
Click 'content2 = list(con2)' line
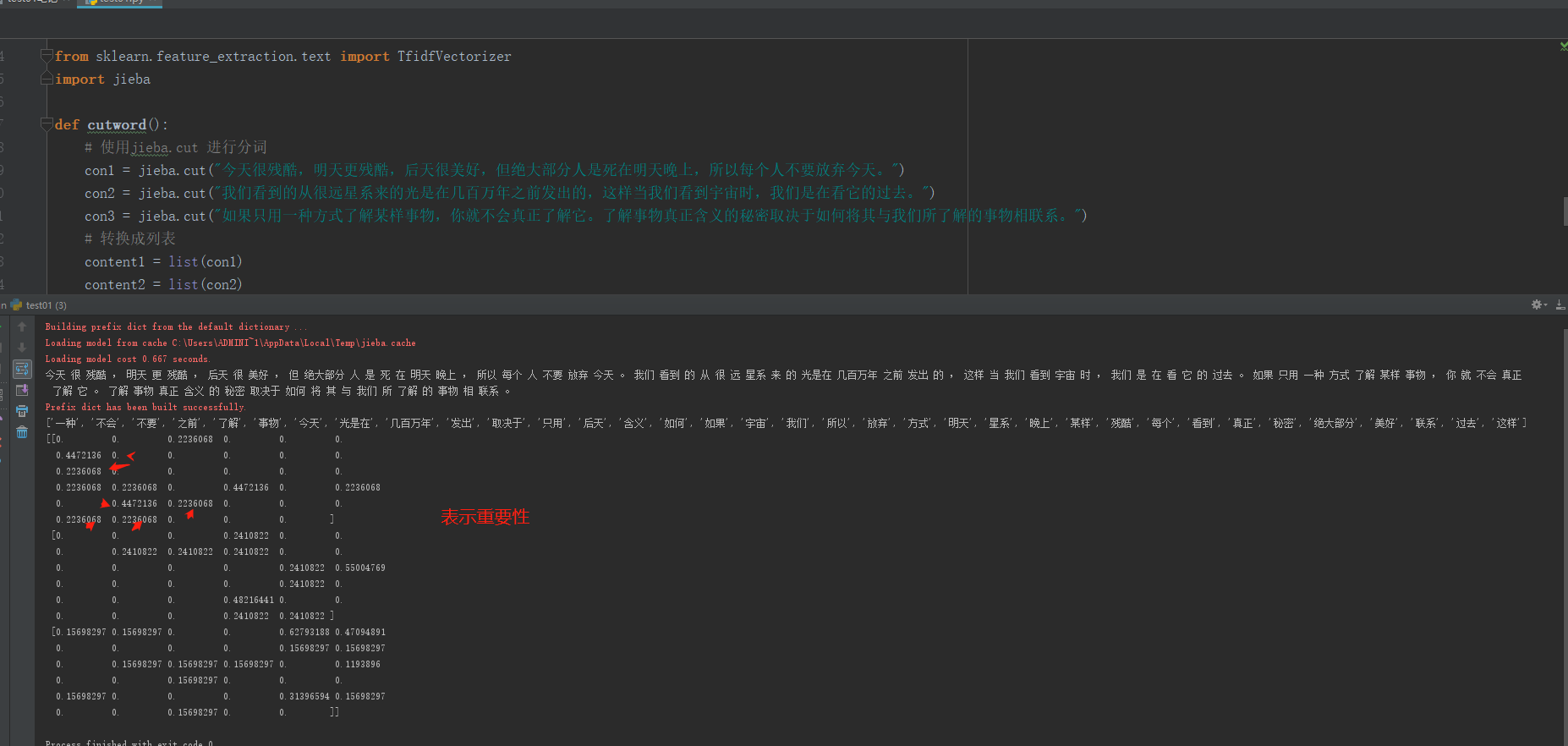(x=163, y=285)
